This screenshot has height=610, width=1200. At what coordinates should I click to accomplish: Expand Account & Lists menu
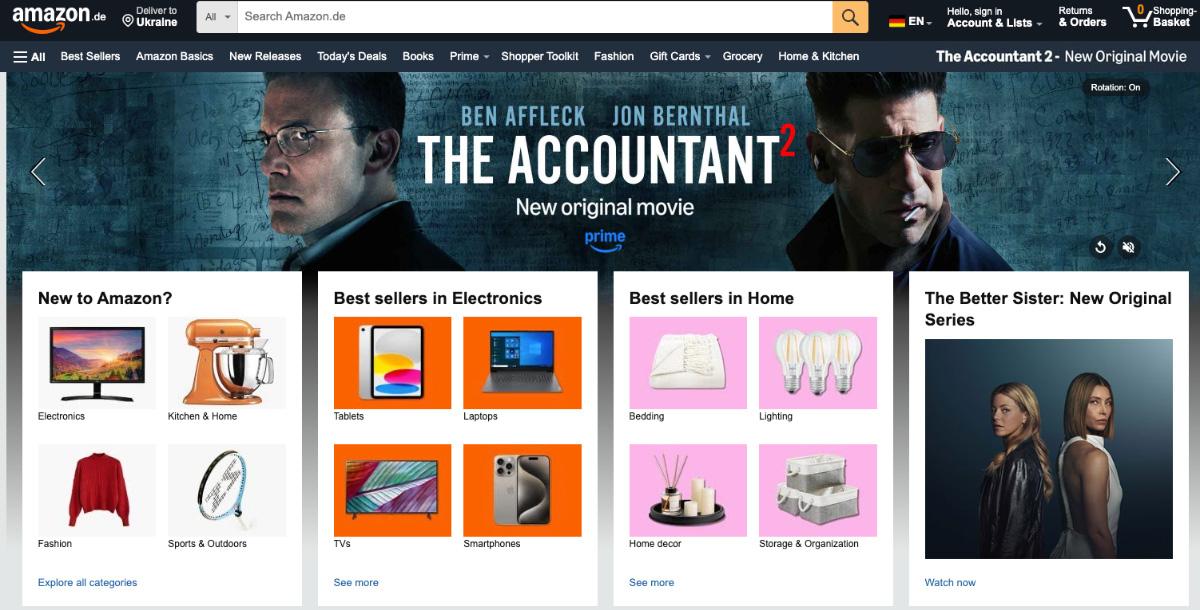click(x=994, y=17)
